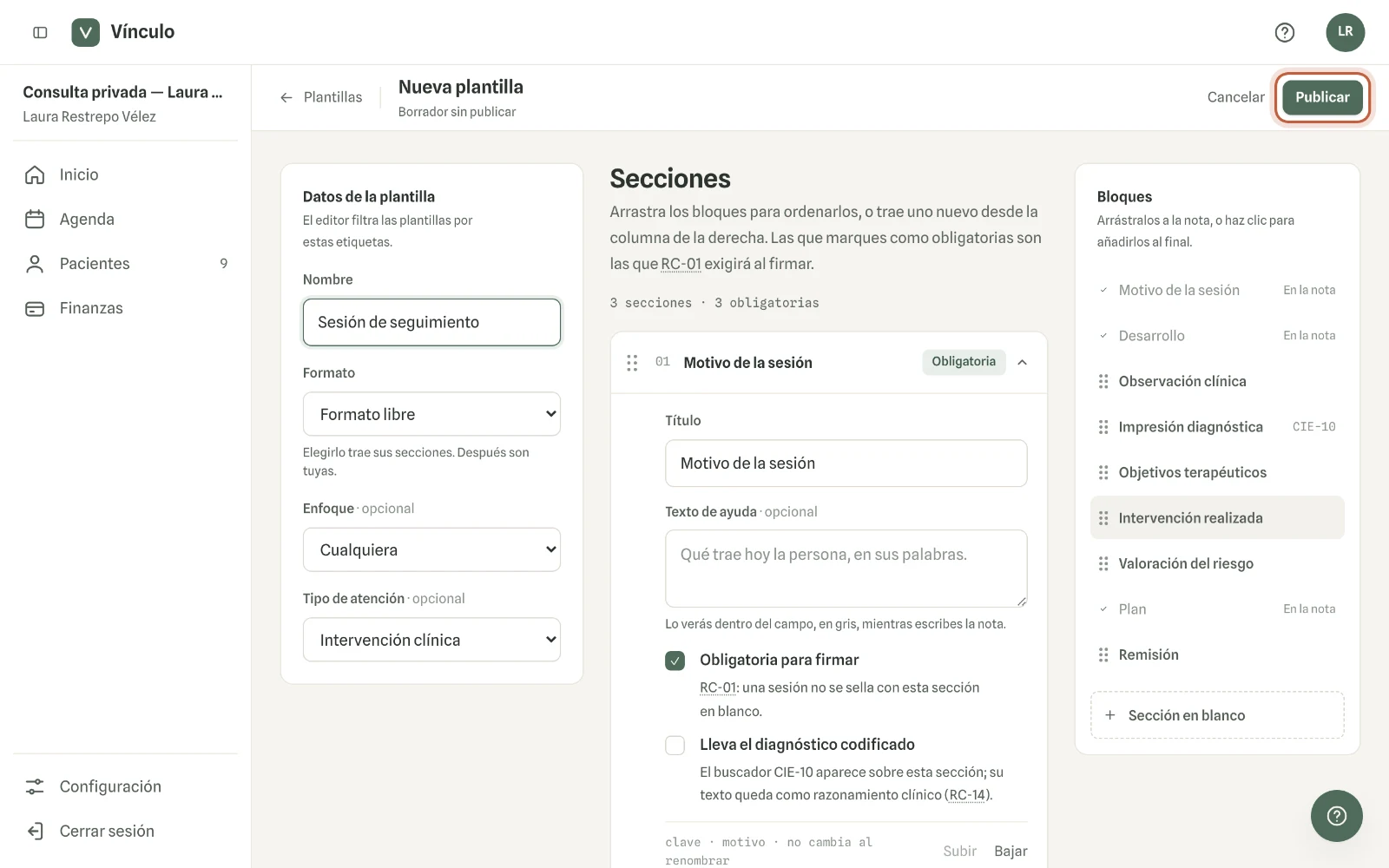Click the Nombre input field
Viewport: 1389px width, 868px height.
click(431, 322)
